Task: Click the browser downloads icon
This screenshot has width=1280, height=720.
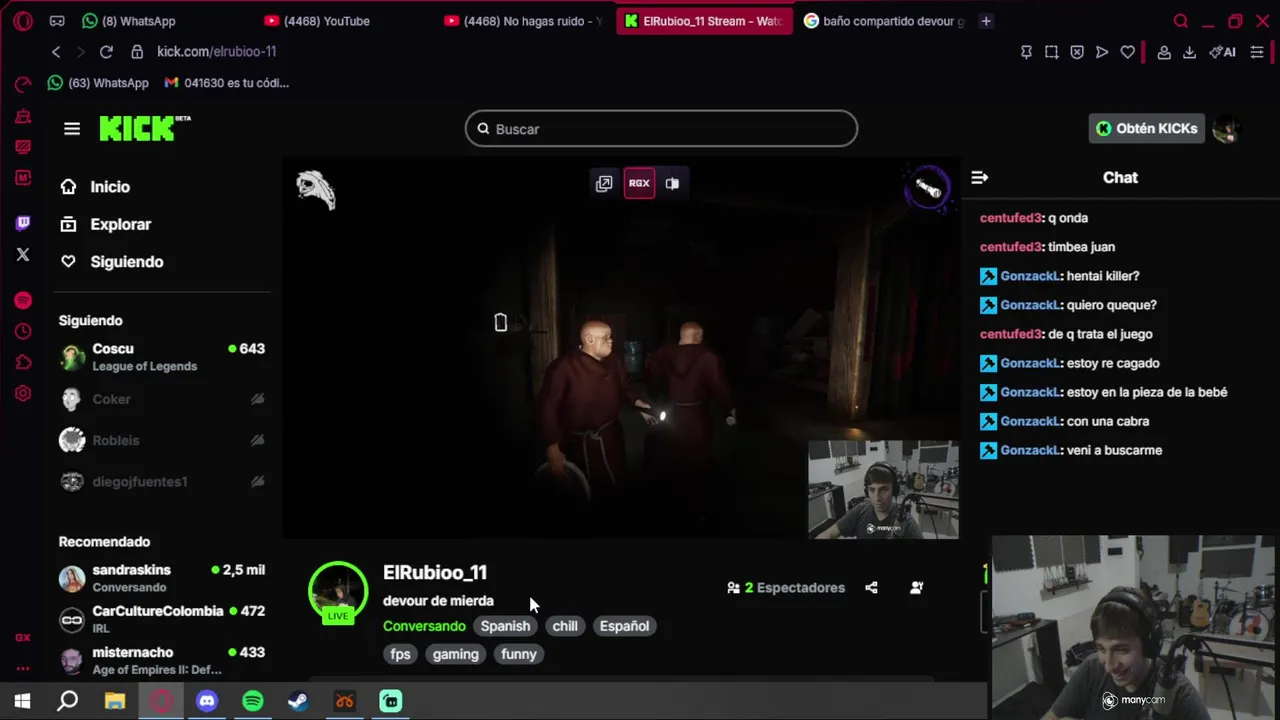Action: (x=1189, y=52)
